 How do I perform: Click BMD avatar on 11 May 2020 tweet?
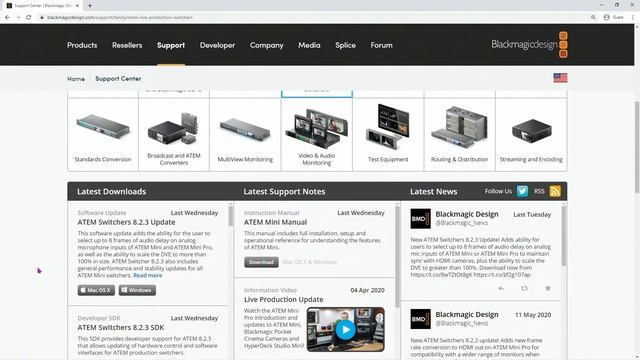click(420, 319)
